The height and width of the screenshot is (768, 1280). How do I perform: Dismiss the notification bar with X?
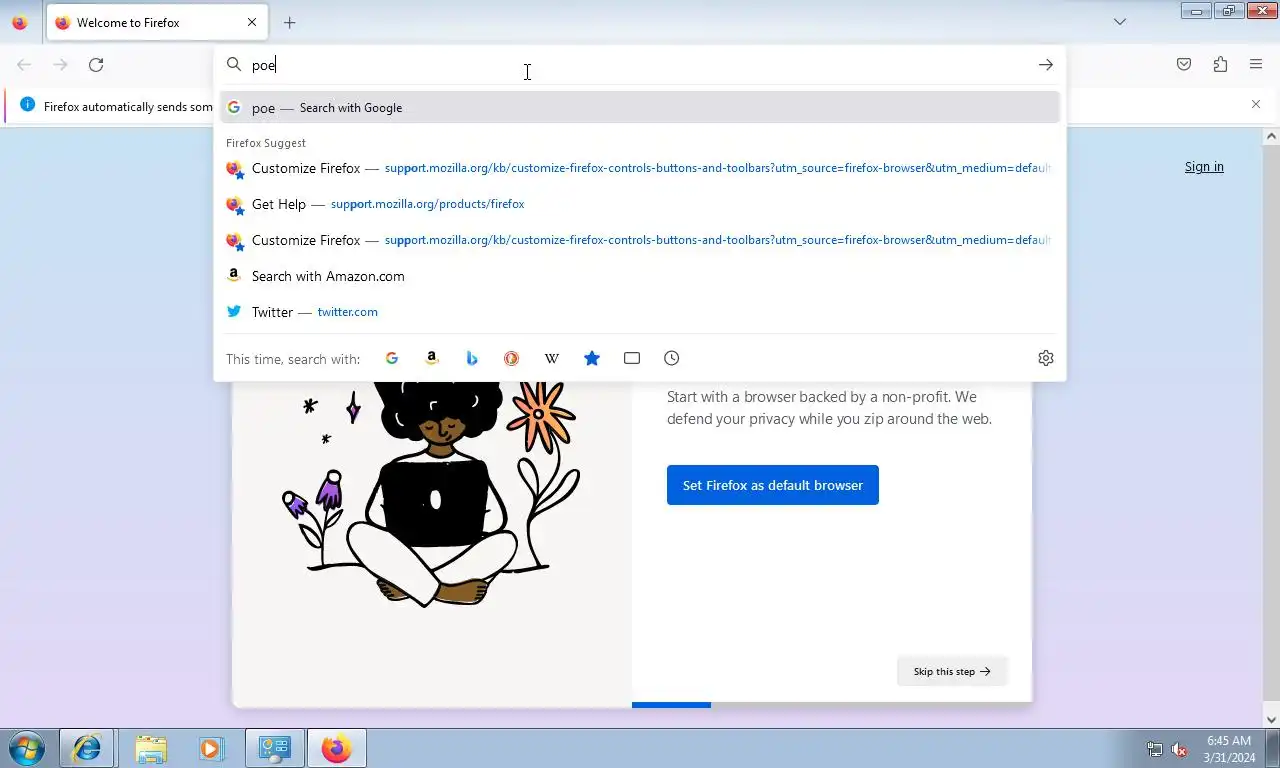(x=1256, y=104)
